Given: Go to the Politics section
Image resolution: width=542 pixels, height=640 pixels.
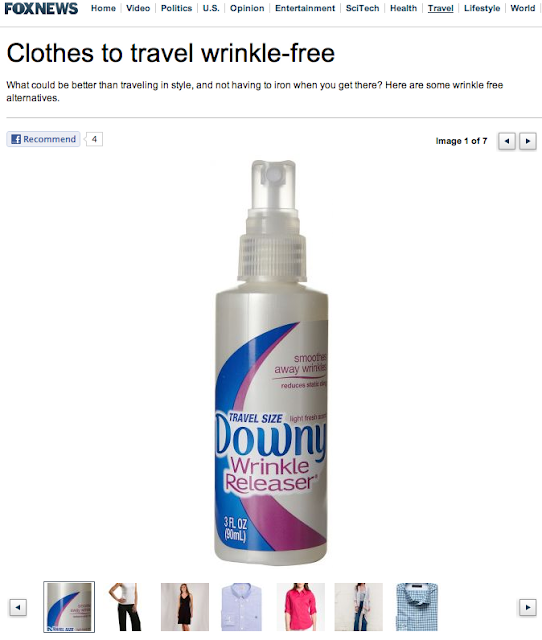Looking at the screenshot, I should [x=176, y=8].
